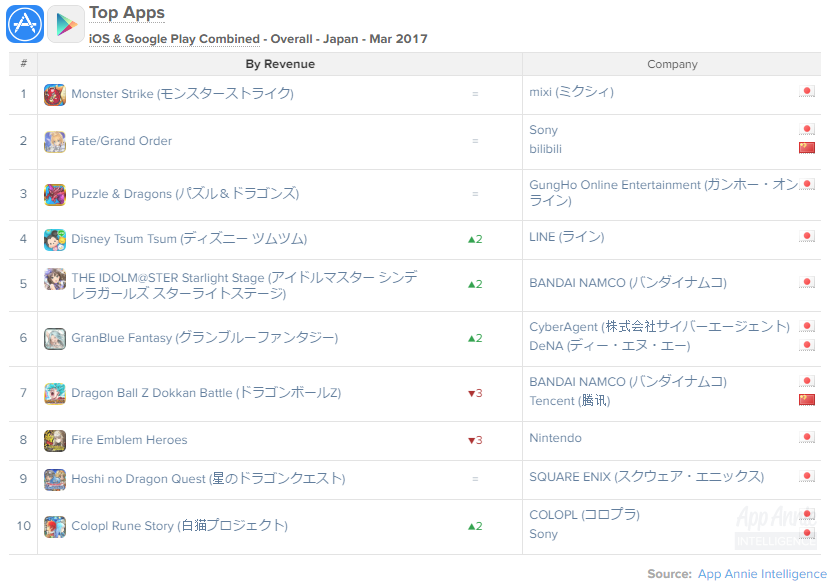Open the Disney Tsum Tsum app icon

point(55,240)
